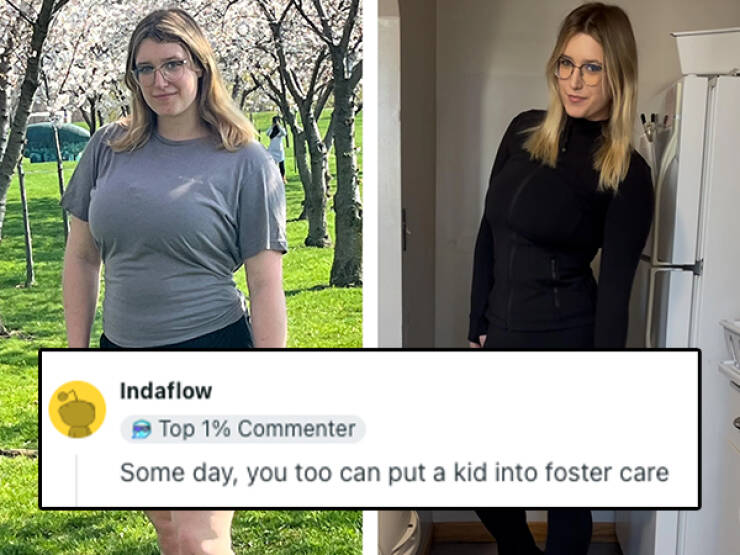Click the white divider between the photos
740x555 pixels.
click(x=370, y=175)
